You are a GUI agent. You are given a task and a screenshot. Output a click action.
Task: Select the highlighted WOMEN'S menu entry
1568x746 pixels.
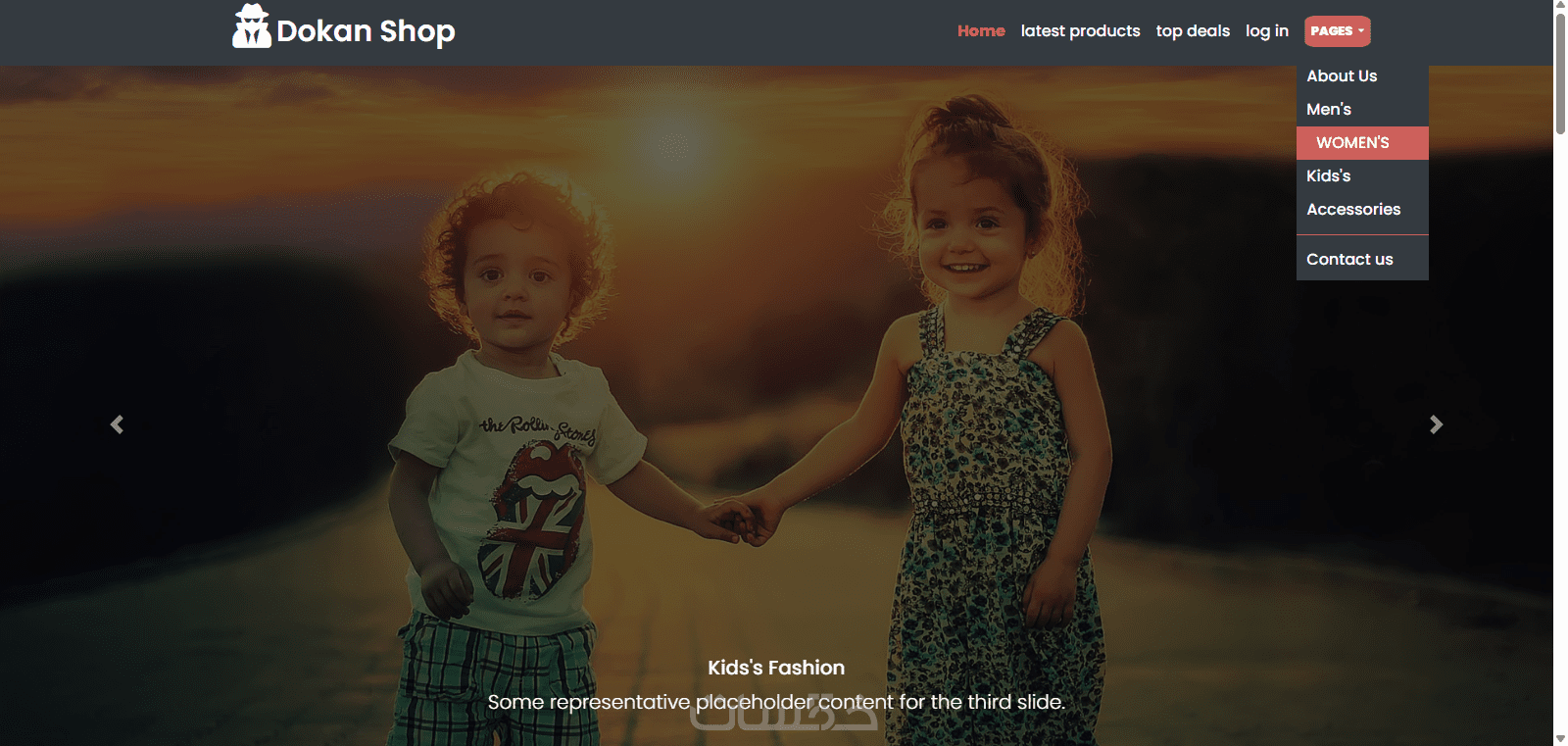tap(1362, 143)
